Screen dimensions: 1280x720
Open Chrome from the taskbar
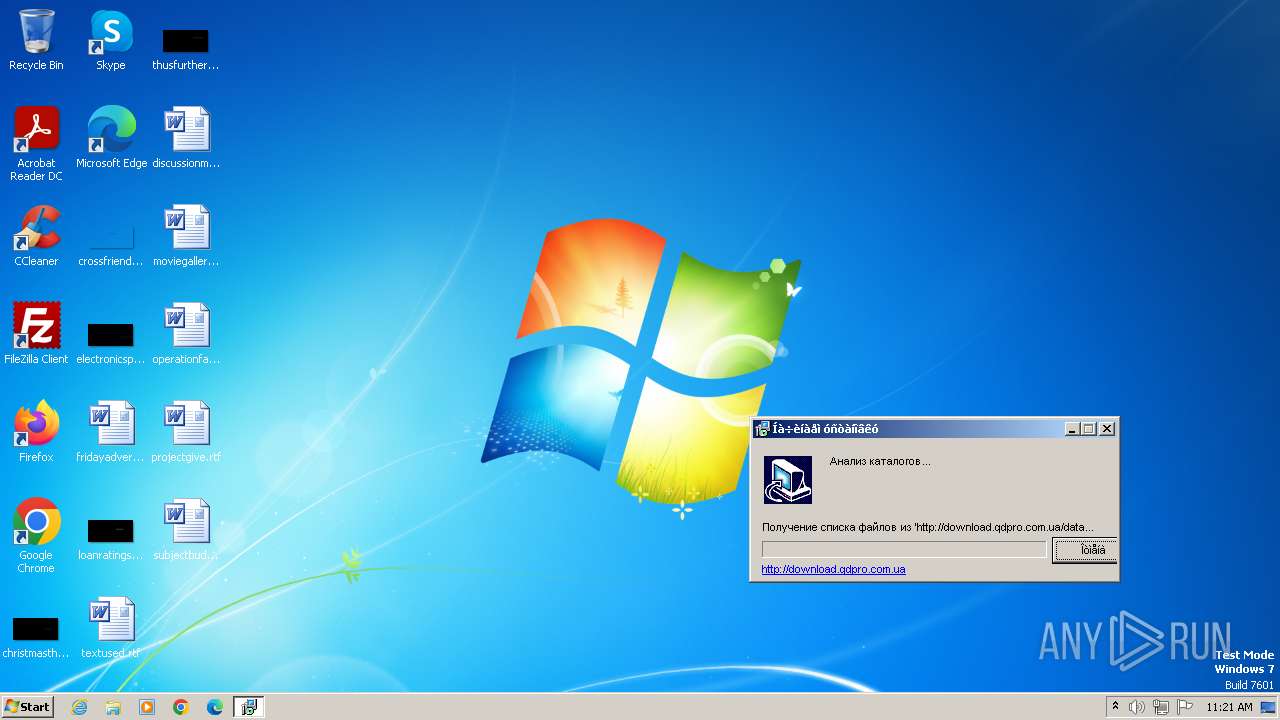pos(181,707)
